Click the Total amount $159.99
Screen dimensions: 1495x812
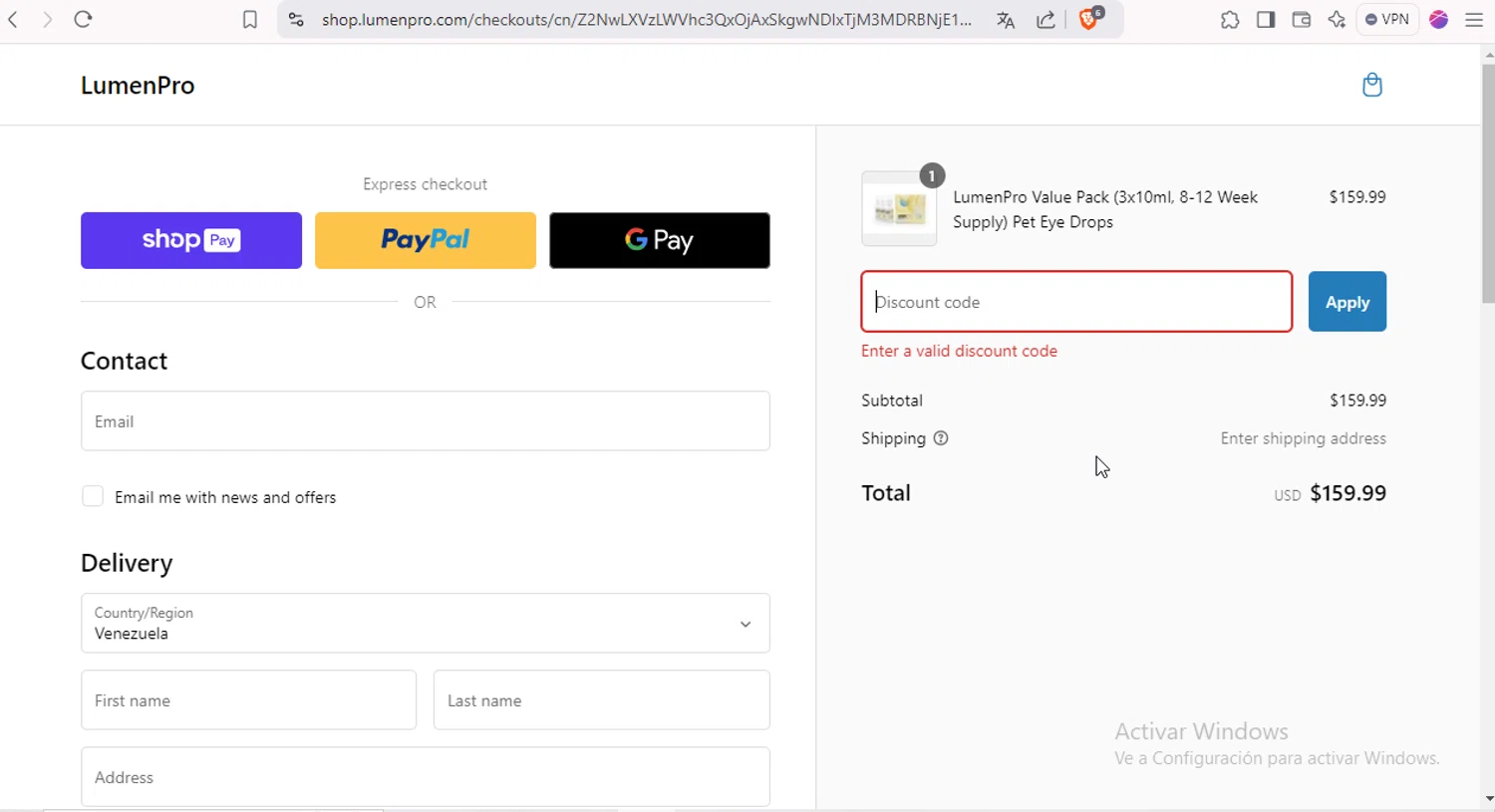[x=1347, y=493]
